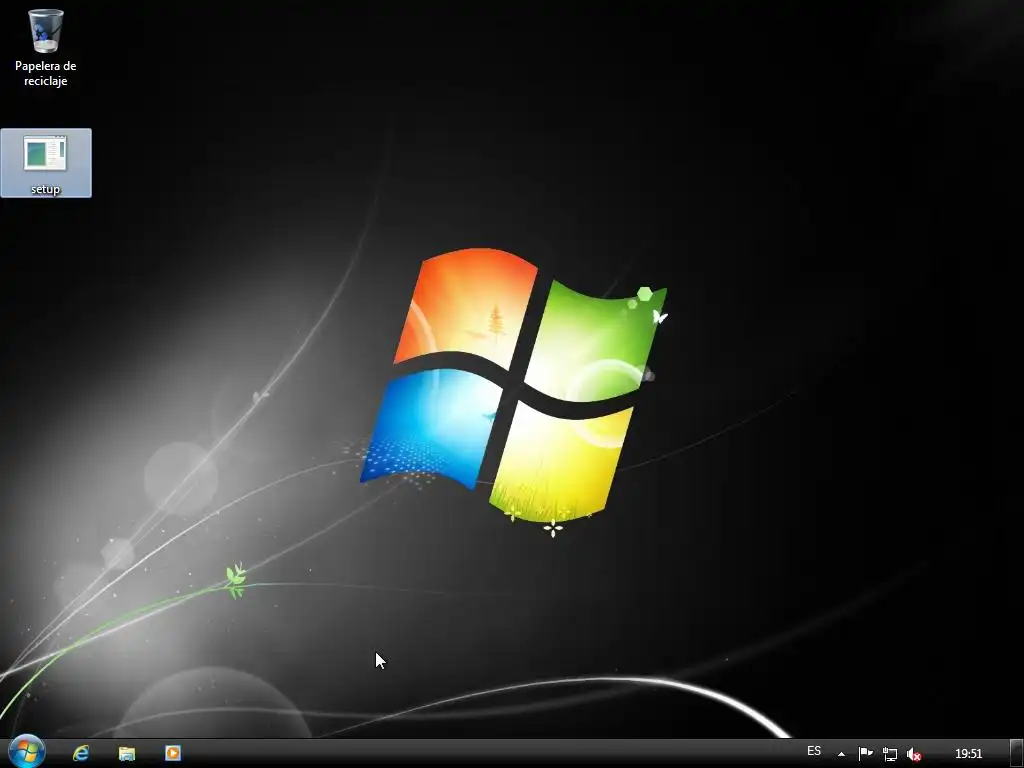
Task: Click the muted volume speaker icon
Action: [x=914, y=754]
